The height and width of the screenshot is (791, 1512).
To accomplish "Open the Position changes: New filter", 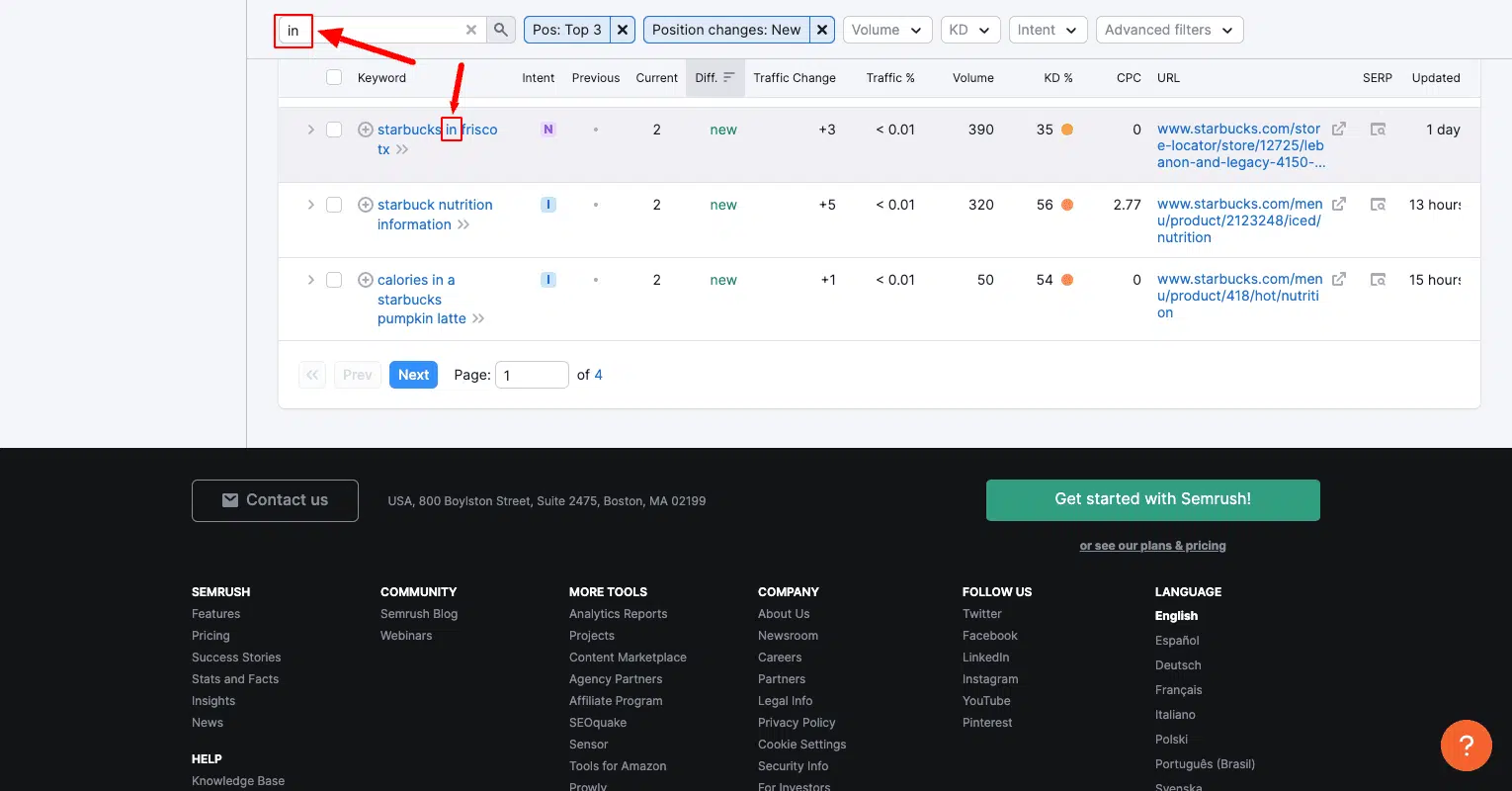I will [726, 30].
